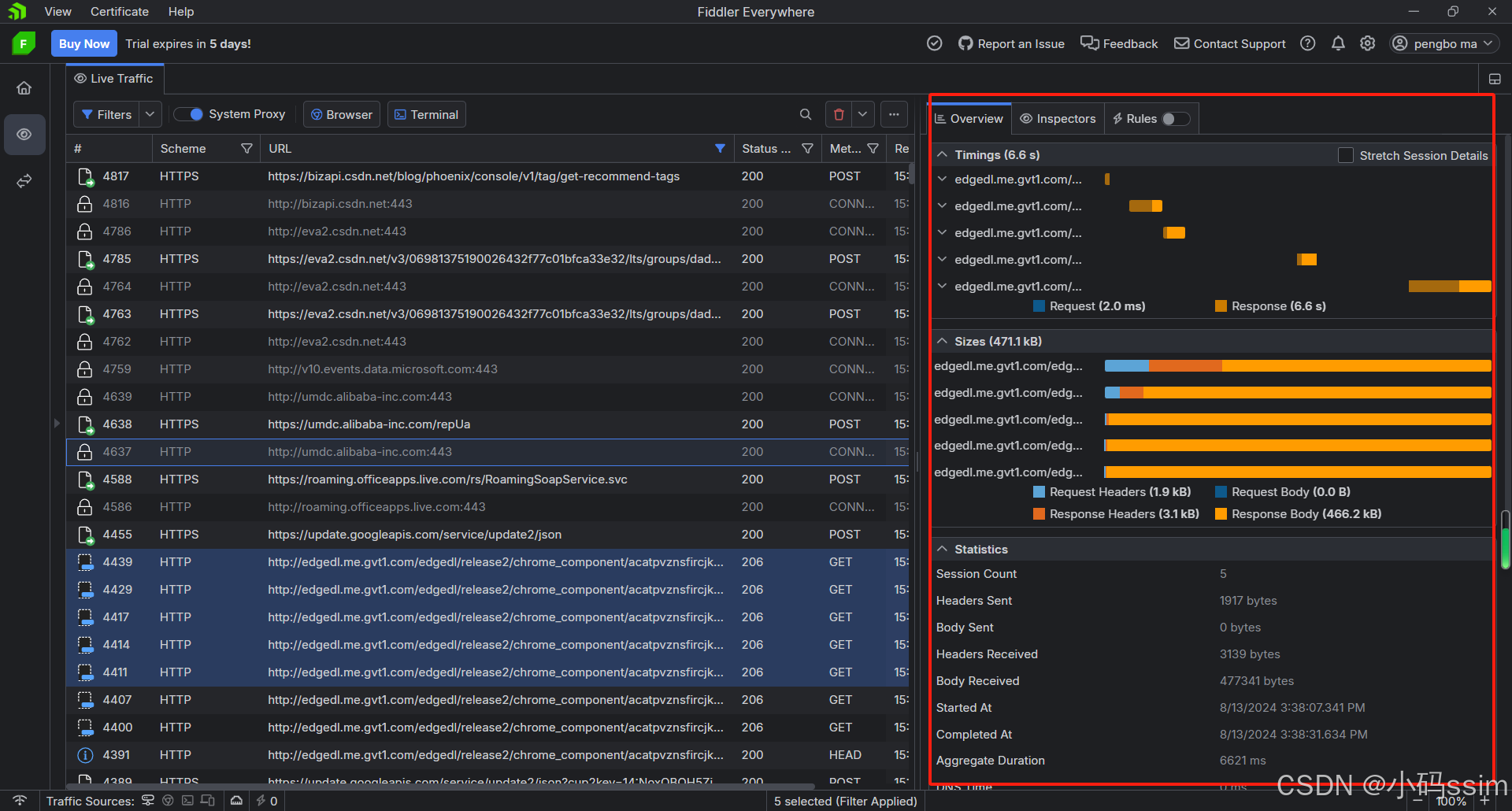Viewport: 1512px width, 811px height.
Task: Expand the last edgedl.me.gvt1.com timing row
Action: 942,287
